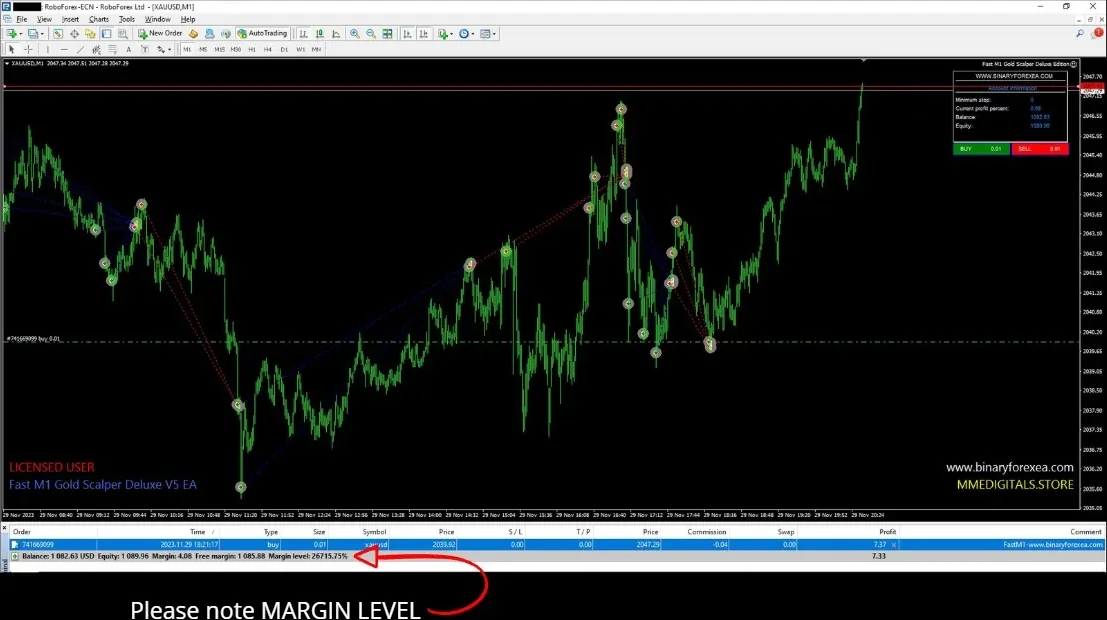Select the Arrows drawing tool
Viewport: 1107px width, 620px height.
161,49
